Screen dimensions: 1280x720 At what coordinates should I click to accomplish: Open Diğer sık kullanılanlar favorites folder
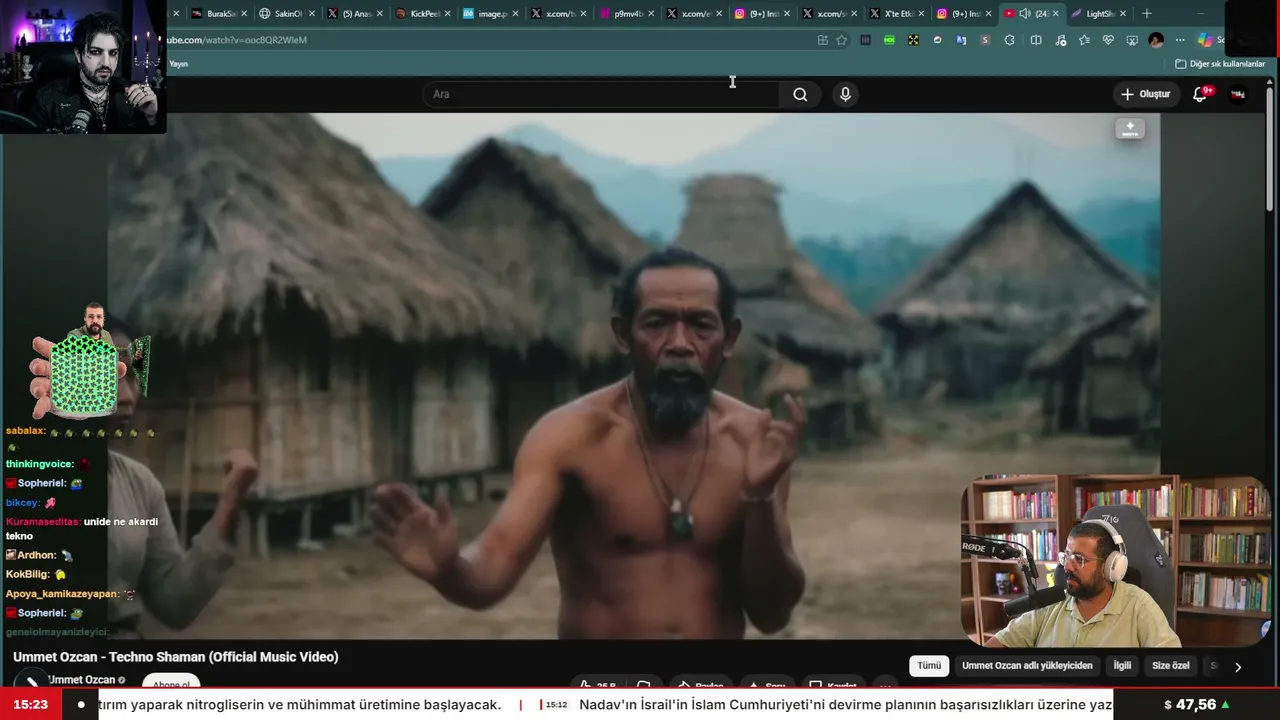tap(1220, 64)
